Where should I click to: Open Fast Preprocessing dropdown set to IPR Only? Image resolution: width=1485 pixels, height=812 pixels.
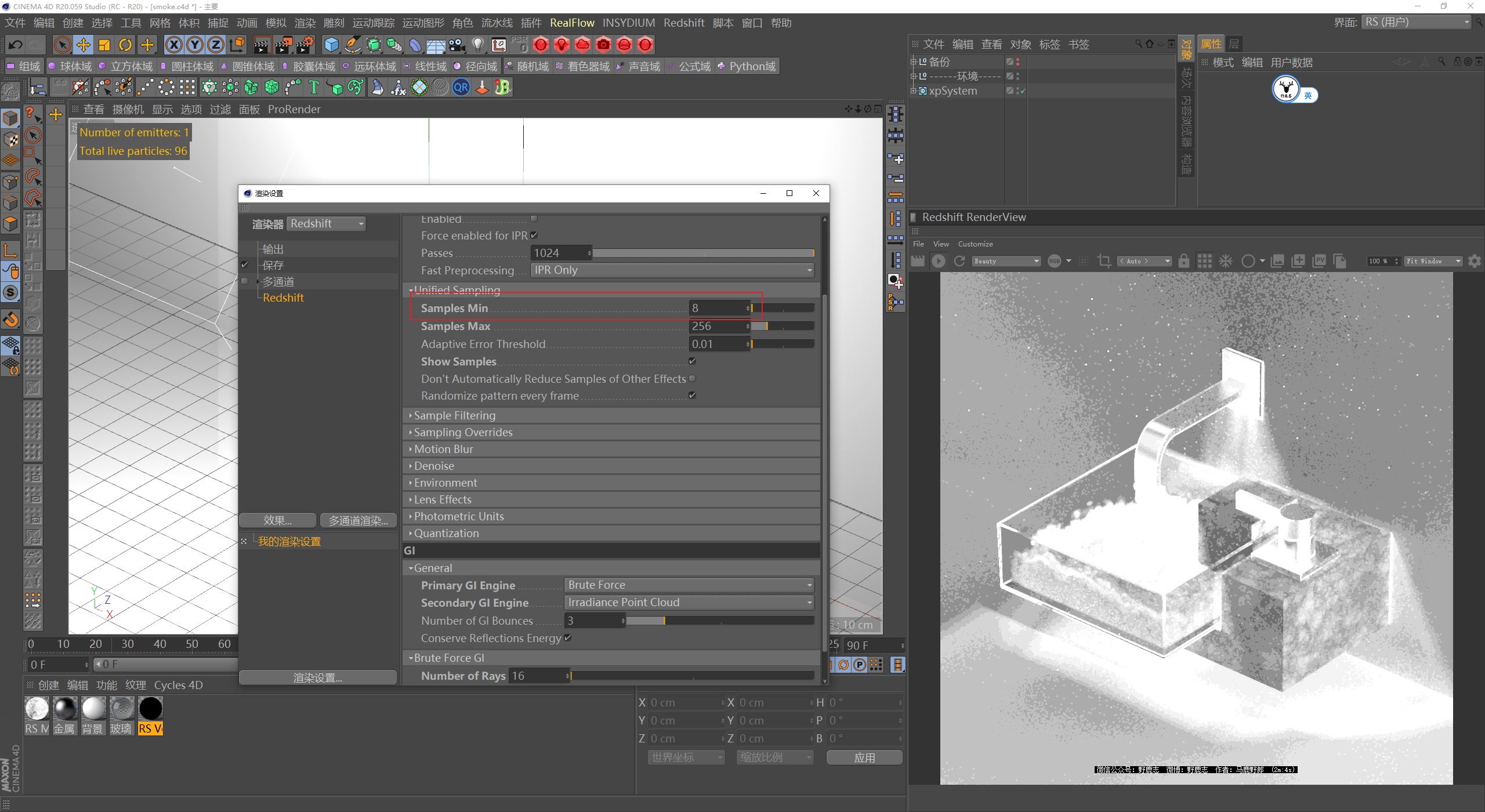tap(672, 270)
